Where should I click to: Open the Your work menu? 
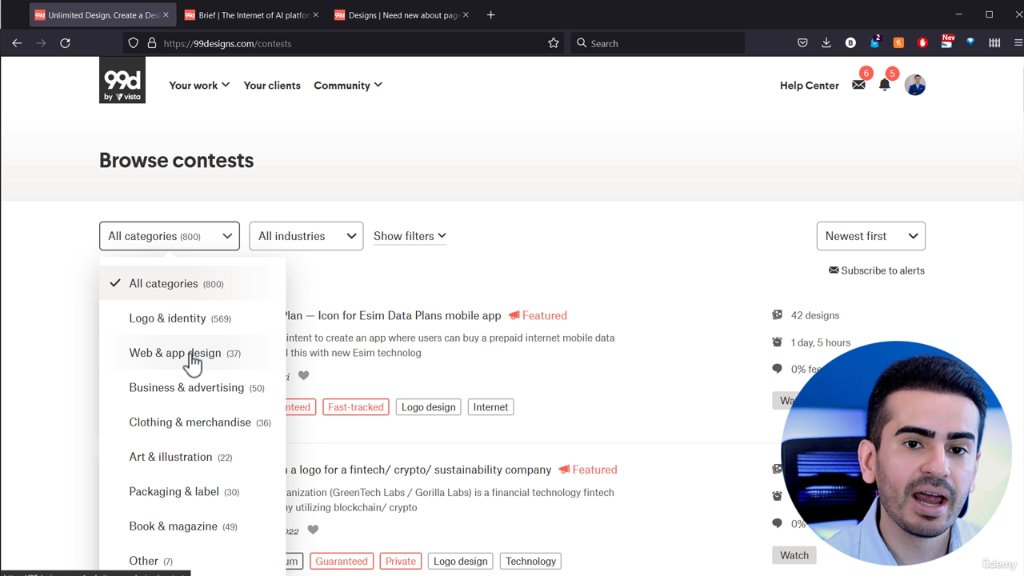(x=199, y=86)
